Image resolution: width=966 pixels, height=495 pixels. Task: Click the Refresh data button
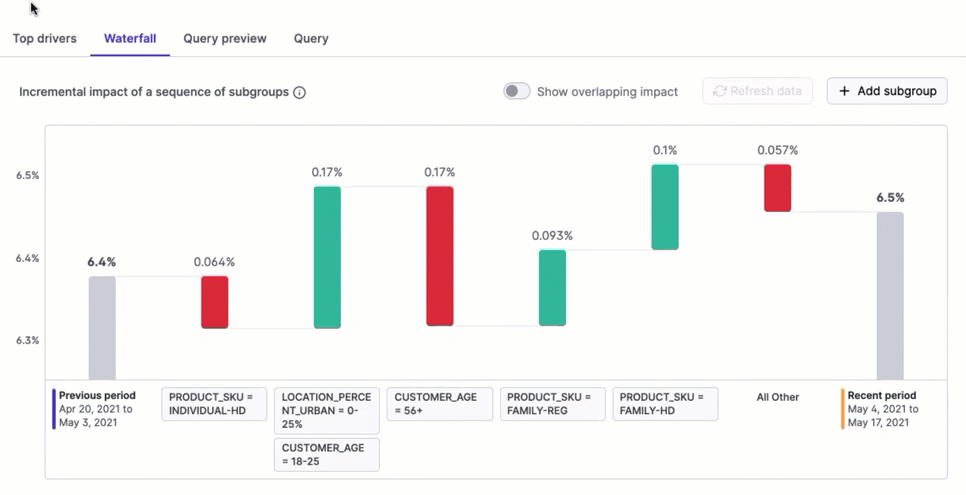point(757,91)
